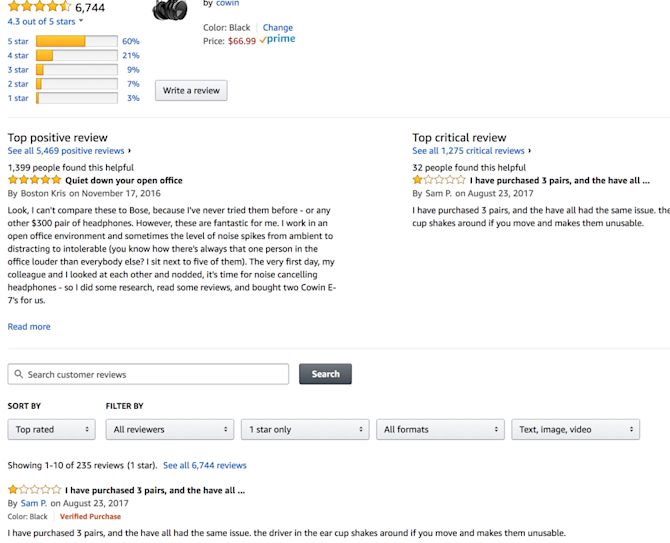Click the Change color link
This screenshot has height=543, width=670.
278,27
